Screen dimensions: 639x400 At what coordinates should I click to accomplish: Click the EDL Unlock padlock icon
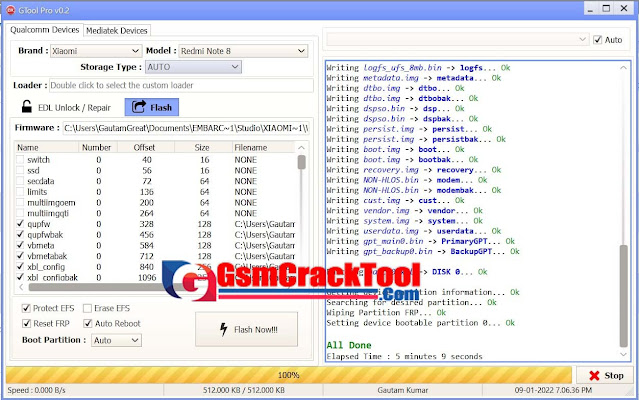(x=26, y=107)
